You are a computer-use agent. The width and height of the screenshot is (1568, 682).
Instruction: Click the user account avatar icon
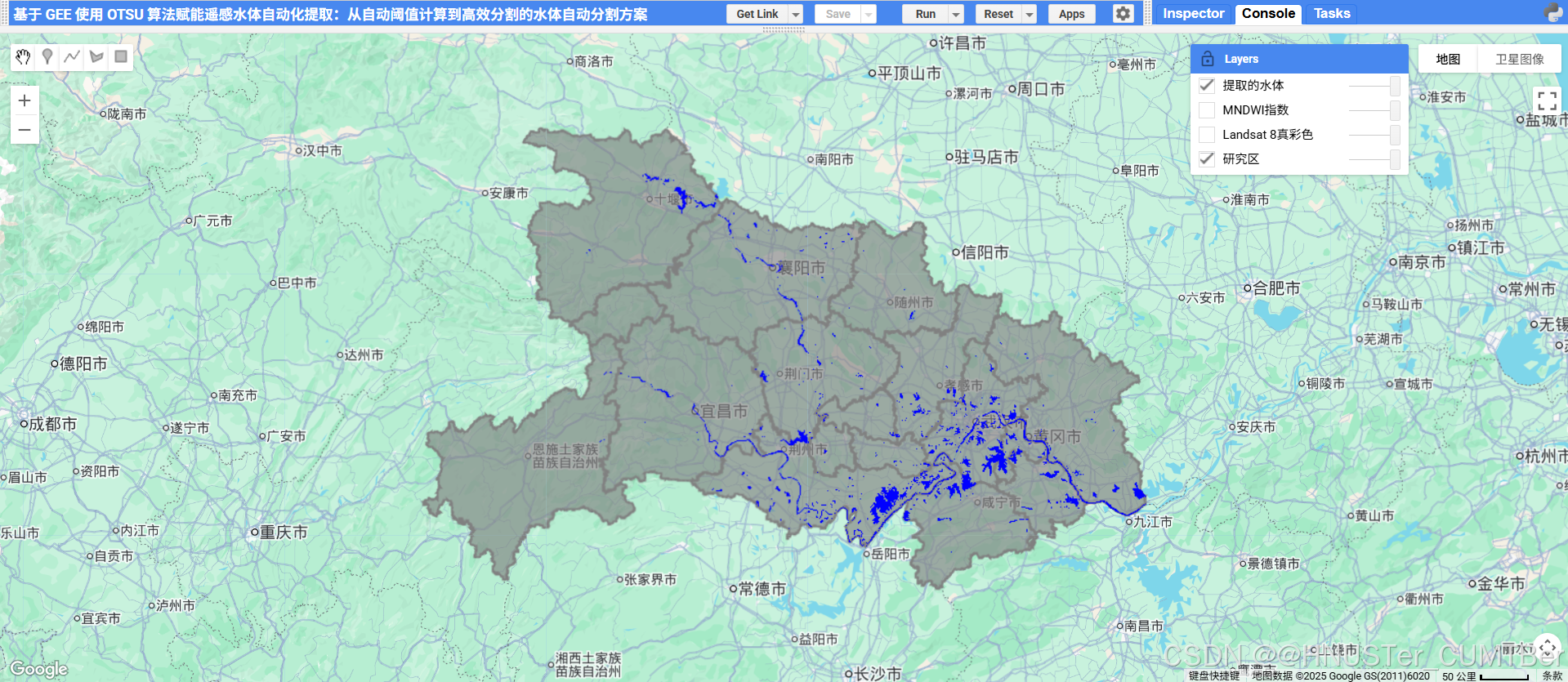point(1553,13)
